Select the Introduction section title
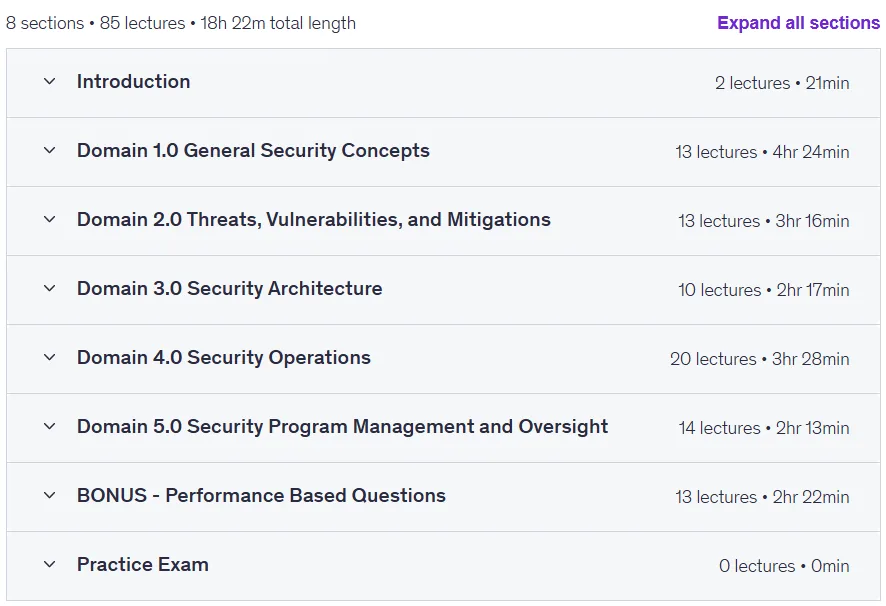This screenshot has height=606, width=886. point(133,81)
